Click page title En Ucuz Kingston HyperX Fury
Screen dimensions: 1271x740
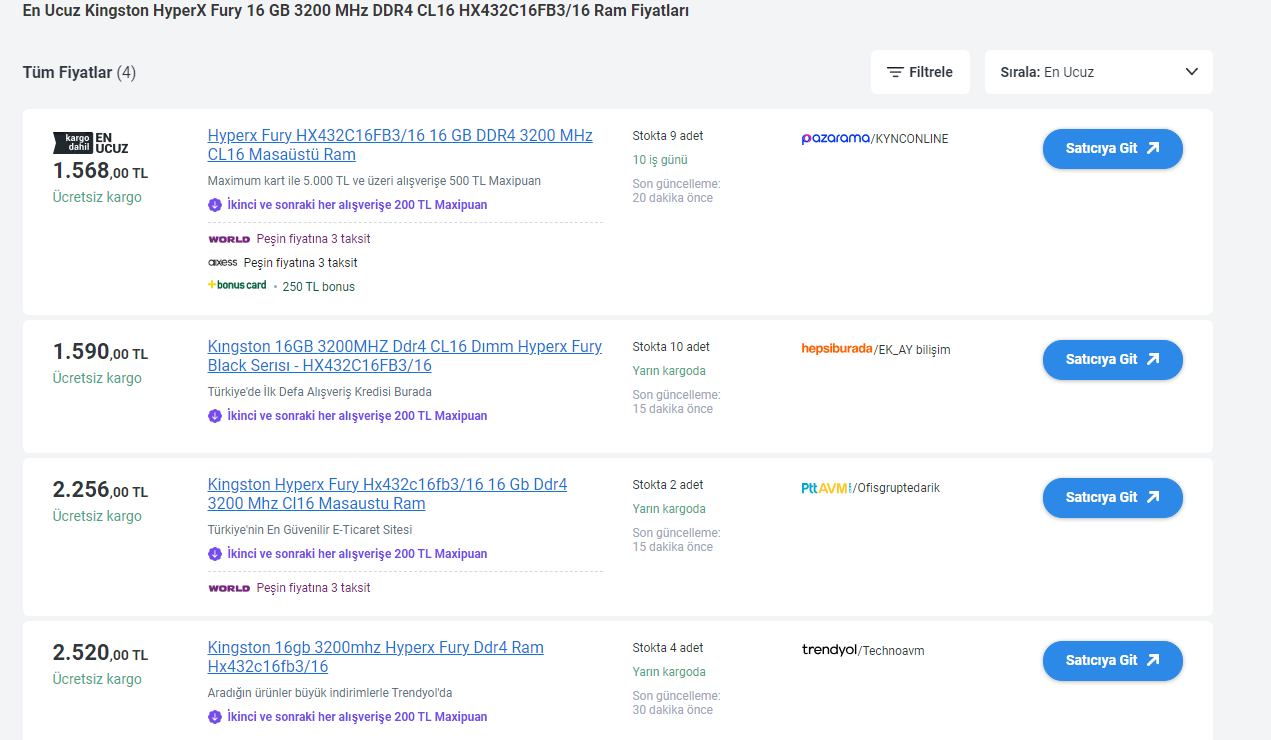[355, 11]
